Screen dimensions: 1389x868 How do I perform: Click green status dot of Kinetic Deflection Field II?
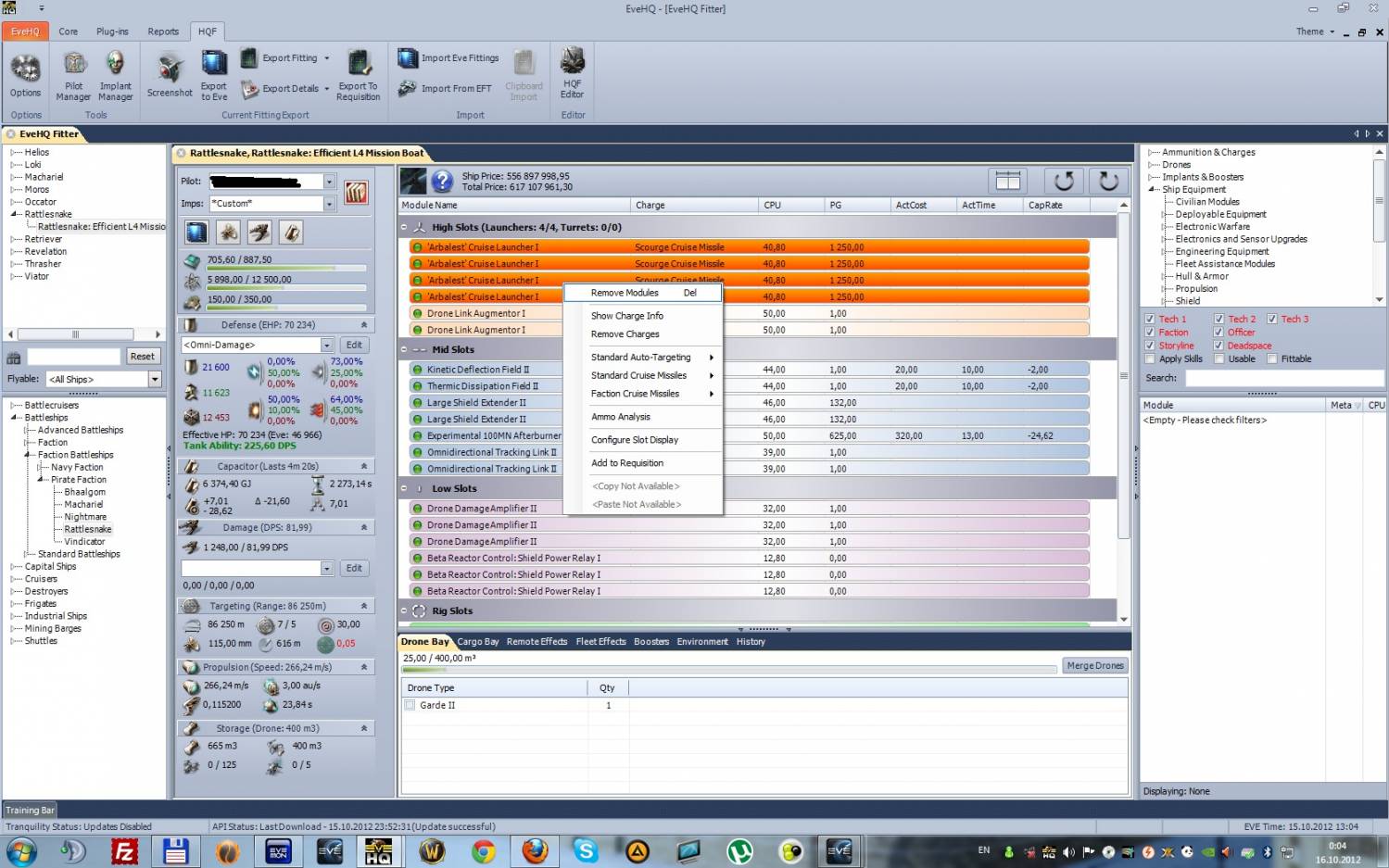pos(418,370)
